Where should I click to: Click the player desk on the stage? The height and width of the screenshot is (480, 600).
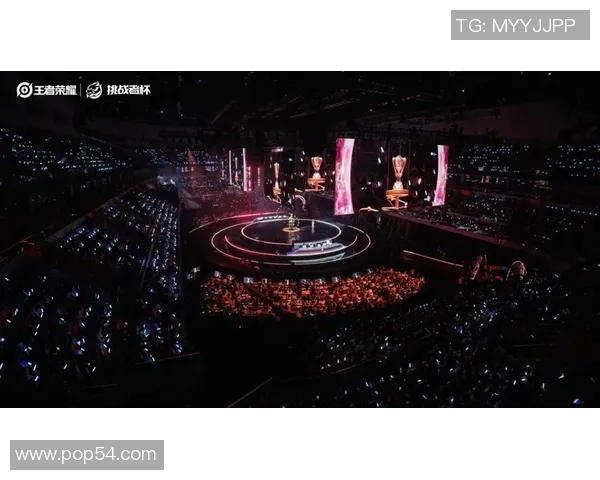tap(314, 247)
